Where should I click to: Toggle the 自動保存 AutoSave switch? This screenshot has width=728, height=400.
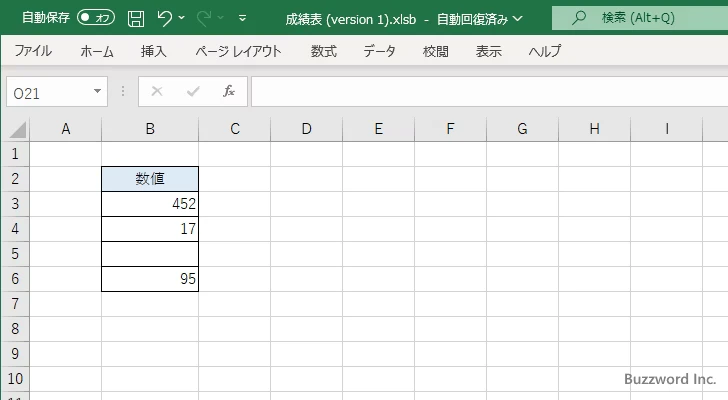pyautogui.click(x=96, y=18)
